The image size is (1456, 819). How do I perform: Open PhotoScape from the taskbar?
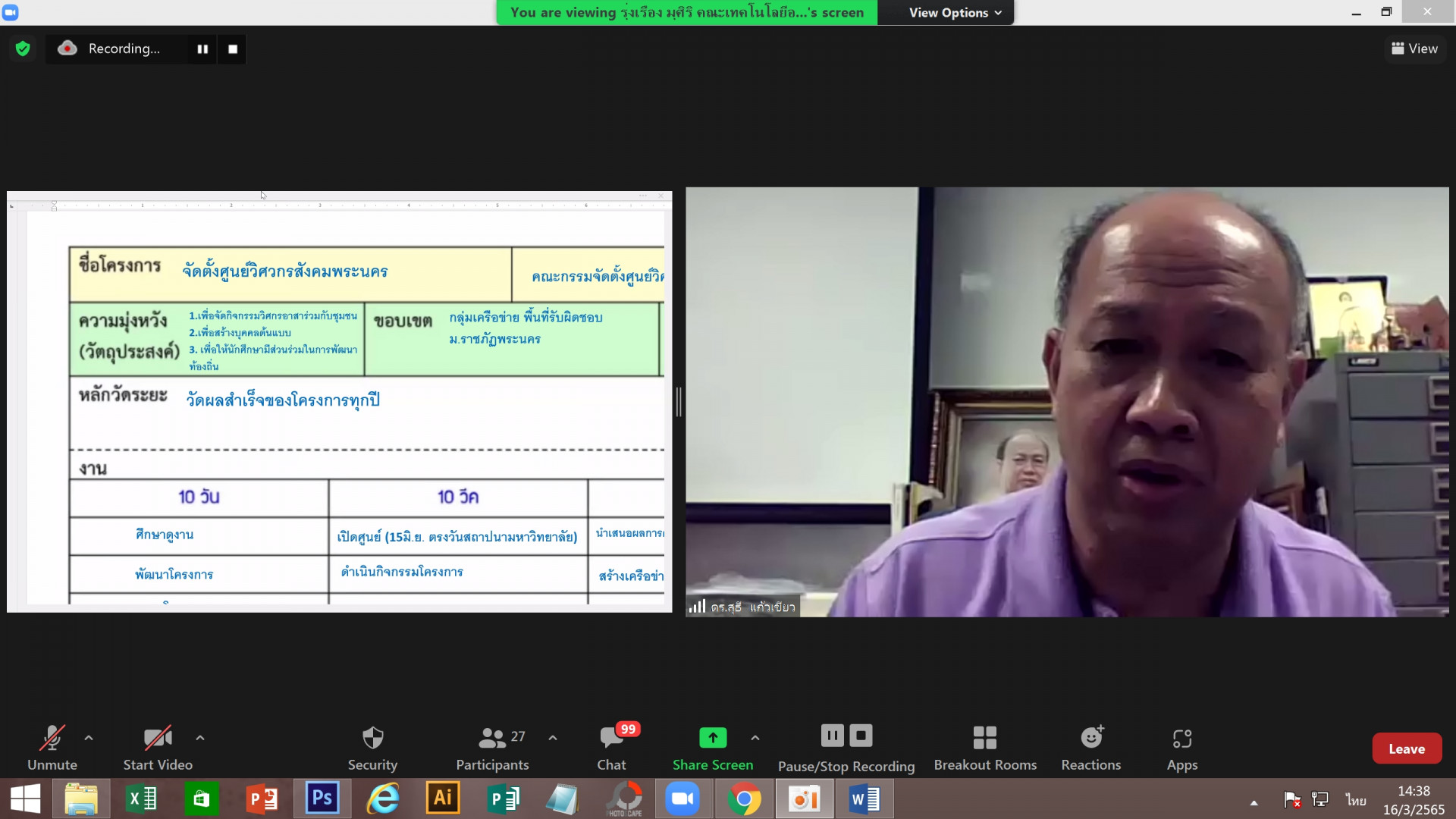point(625,799)
